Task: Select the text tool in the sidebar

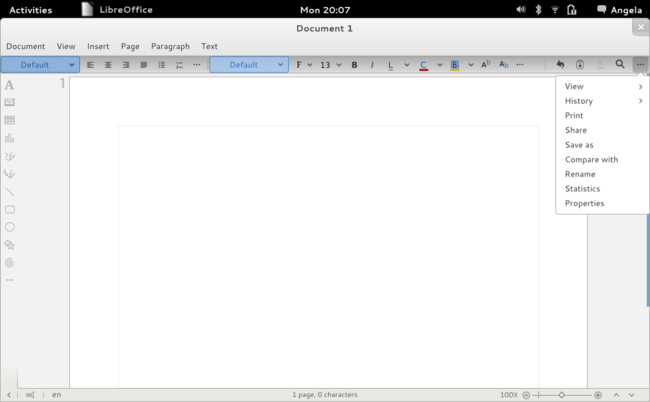Action: (x=9, y=85)
